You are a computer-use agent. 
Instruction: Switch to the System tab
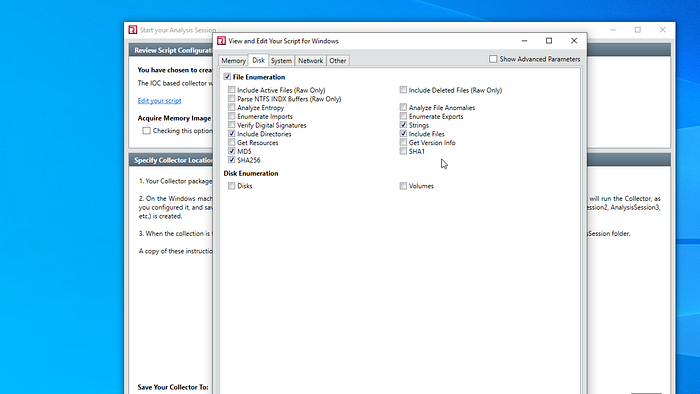[281, 61]
